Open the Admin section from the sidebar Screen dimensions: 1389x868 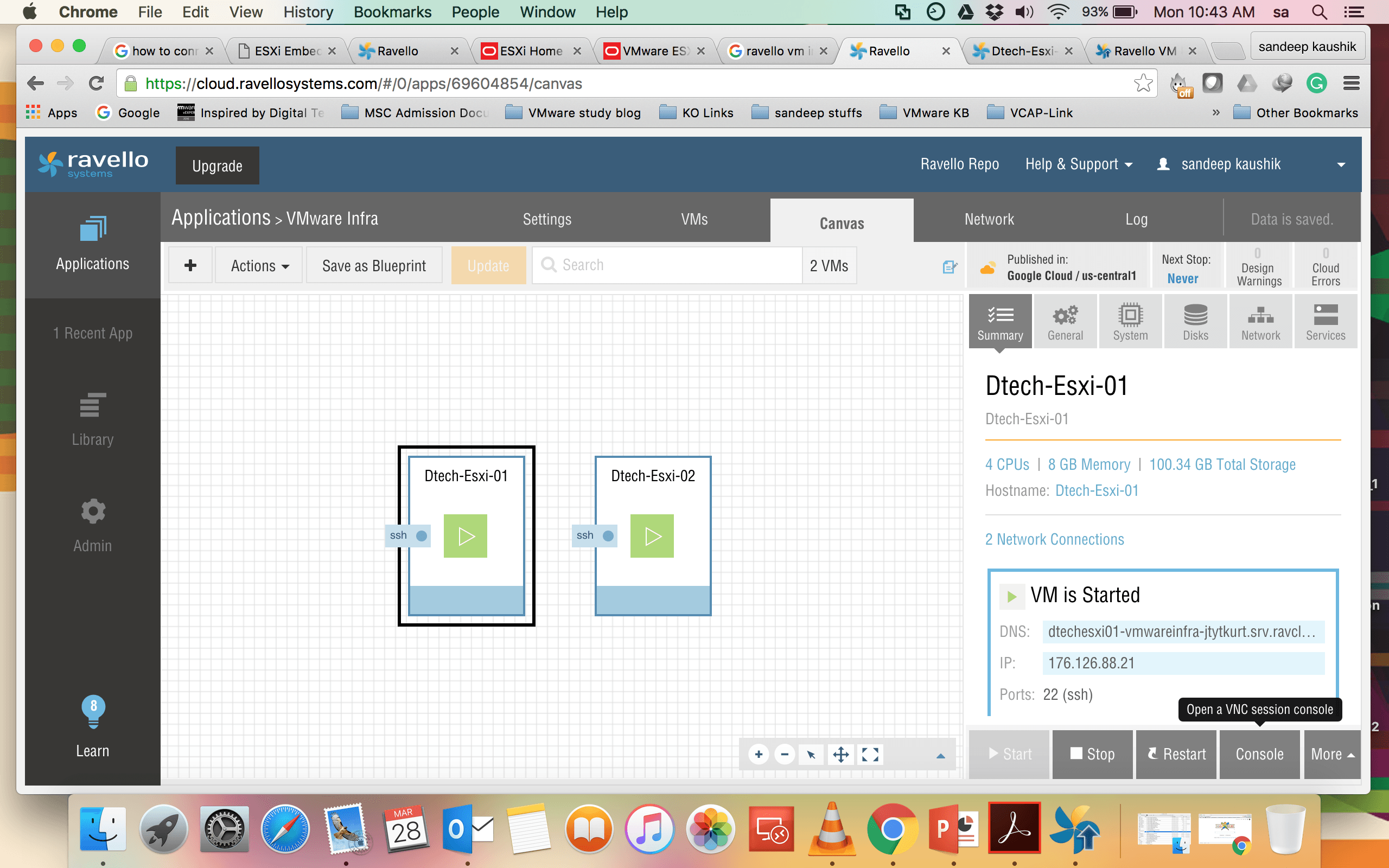coord(92,522)
